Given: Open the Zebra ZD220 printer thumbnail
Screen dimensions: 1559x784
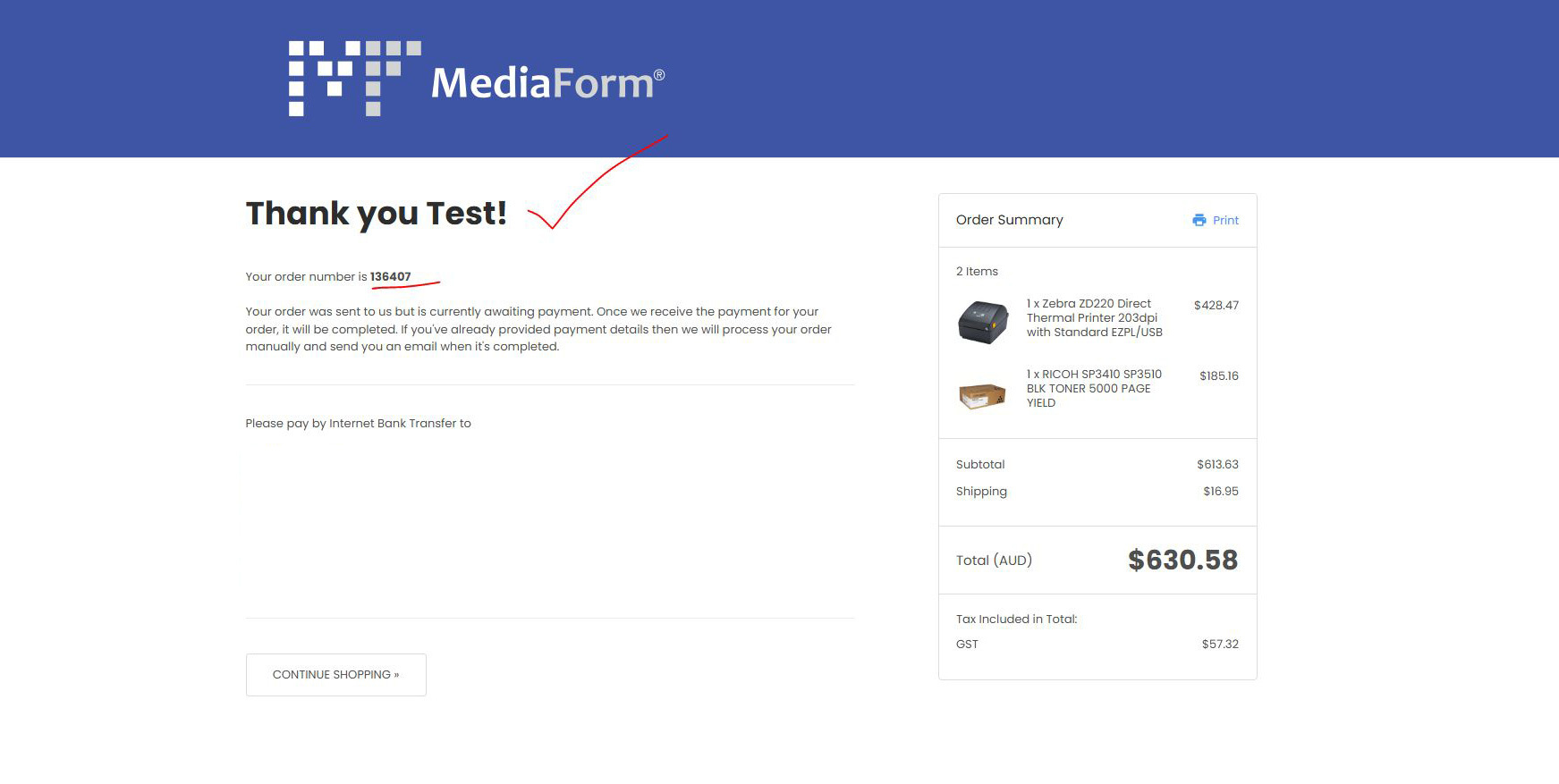Looking at the screenshot, I should (x=982, y=322).
